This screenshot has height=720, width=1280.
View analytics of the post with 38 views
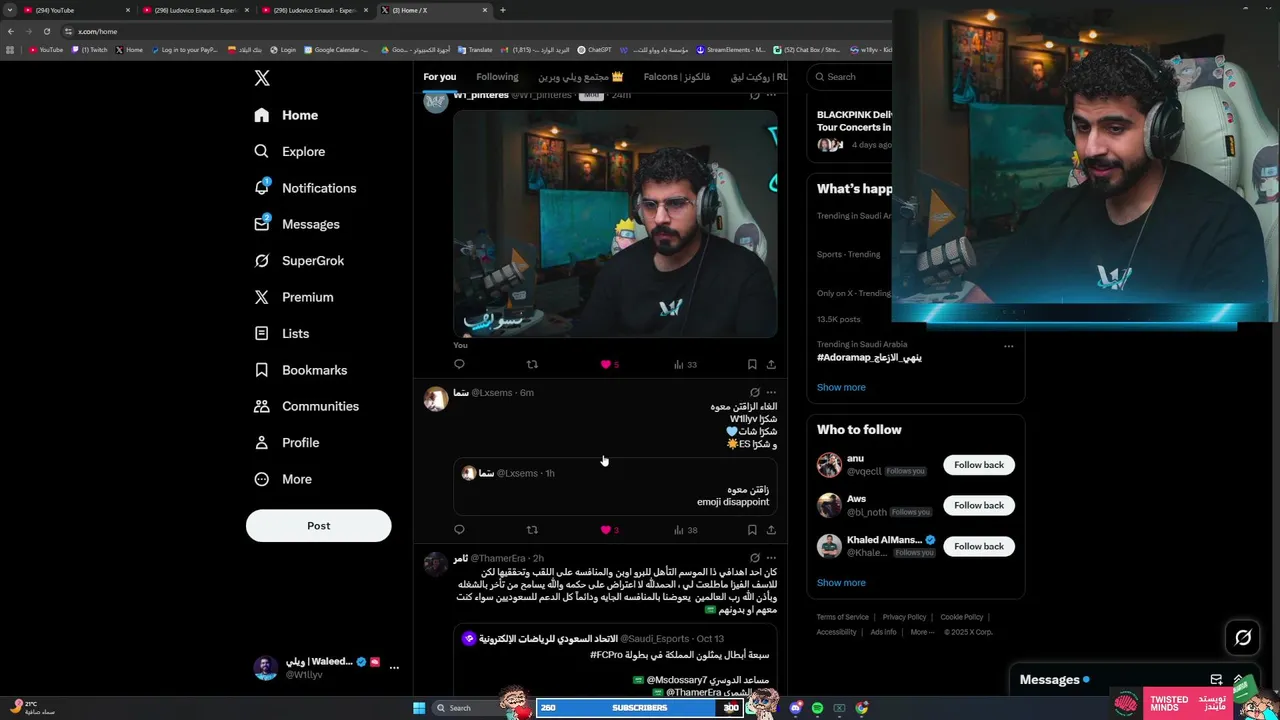point(685,530)
